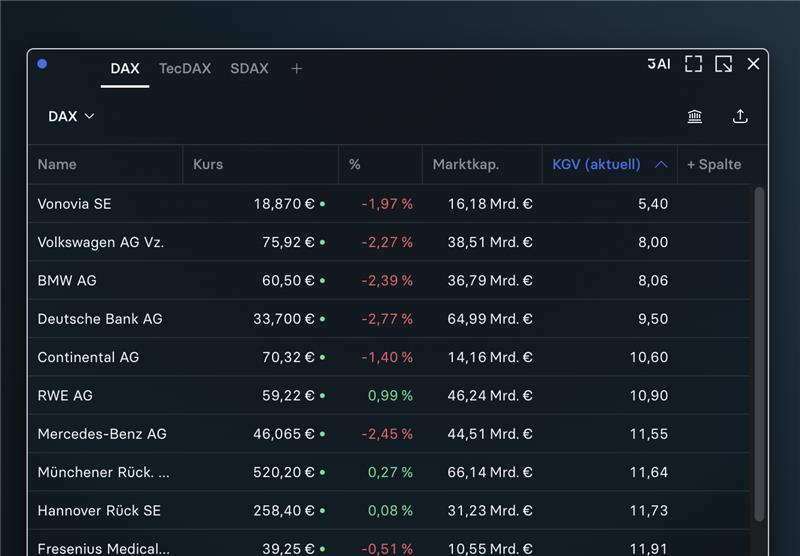Click RWE market cap 46,24 Mrd. €
The height and width of the screenshot is (556, 800).
click(490, 395)
